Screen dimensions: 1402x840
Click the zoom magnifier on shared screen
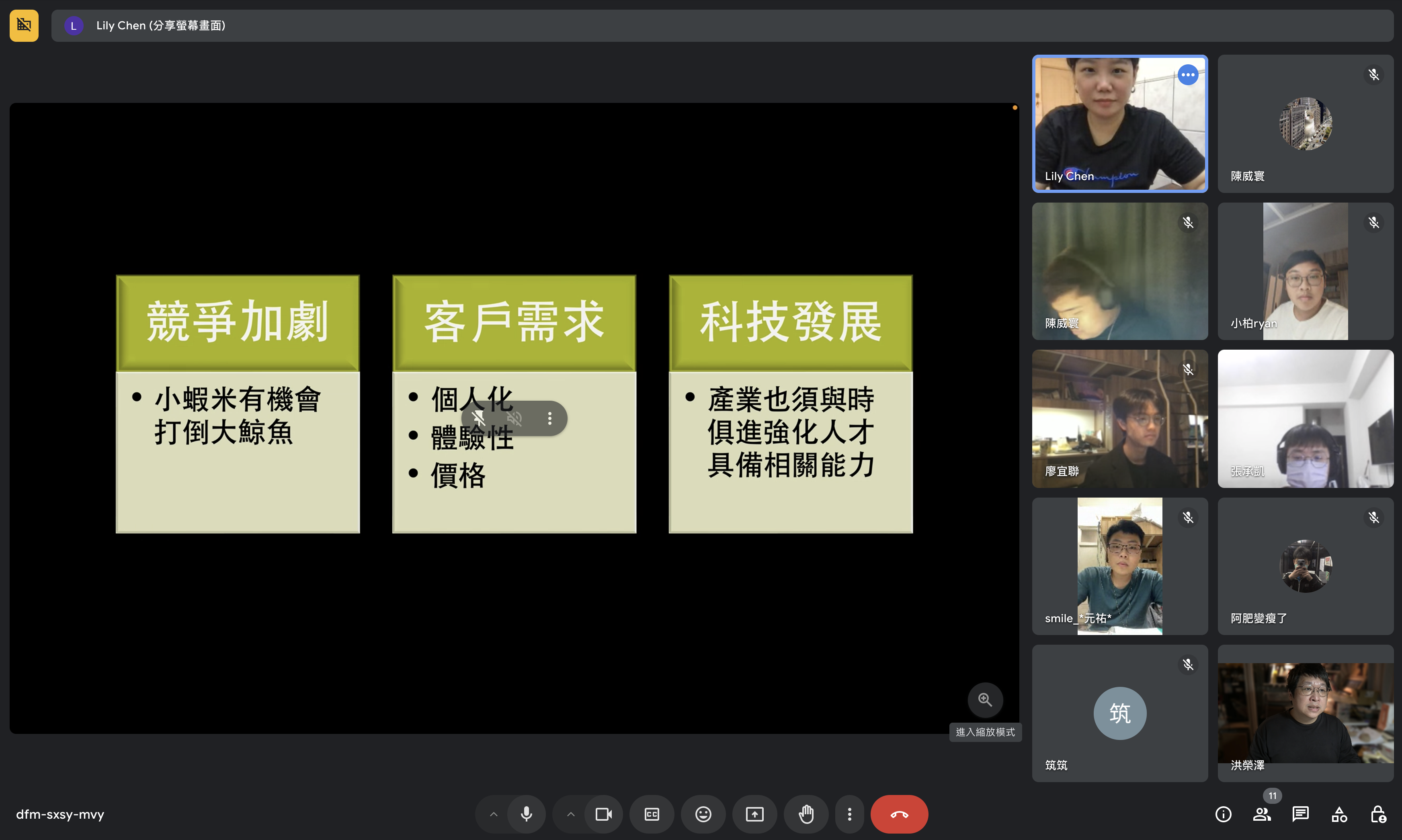point(985,700)
